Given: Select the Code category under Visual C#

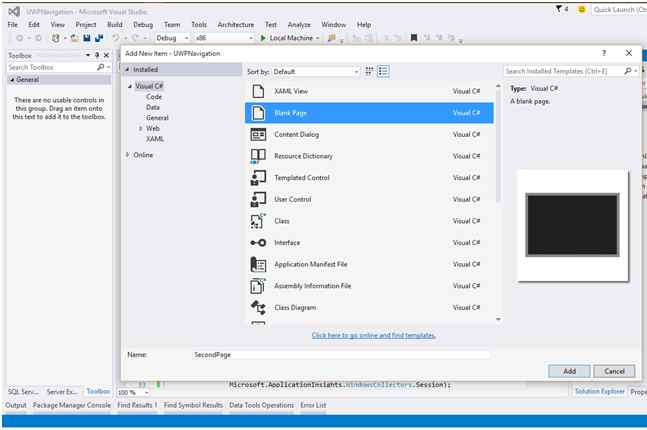Looking at the screenshot, I should point(154,97).
